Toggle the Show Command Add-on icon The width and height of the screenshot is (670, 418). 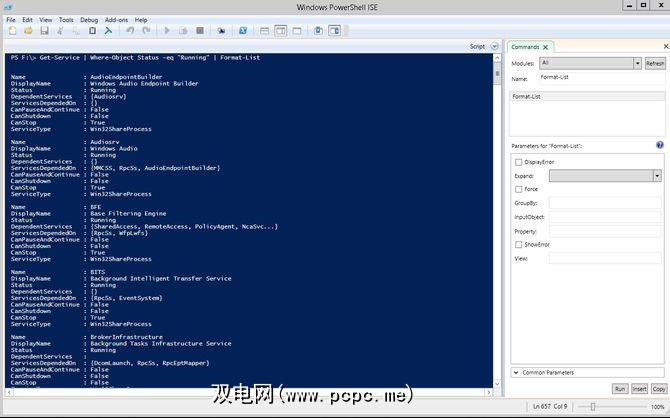coord(335,31)
